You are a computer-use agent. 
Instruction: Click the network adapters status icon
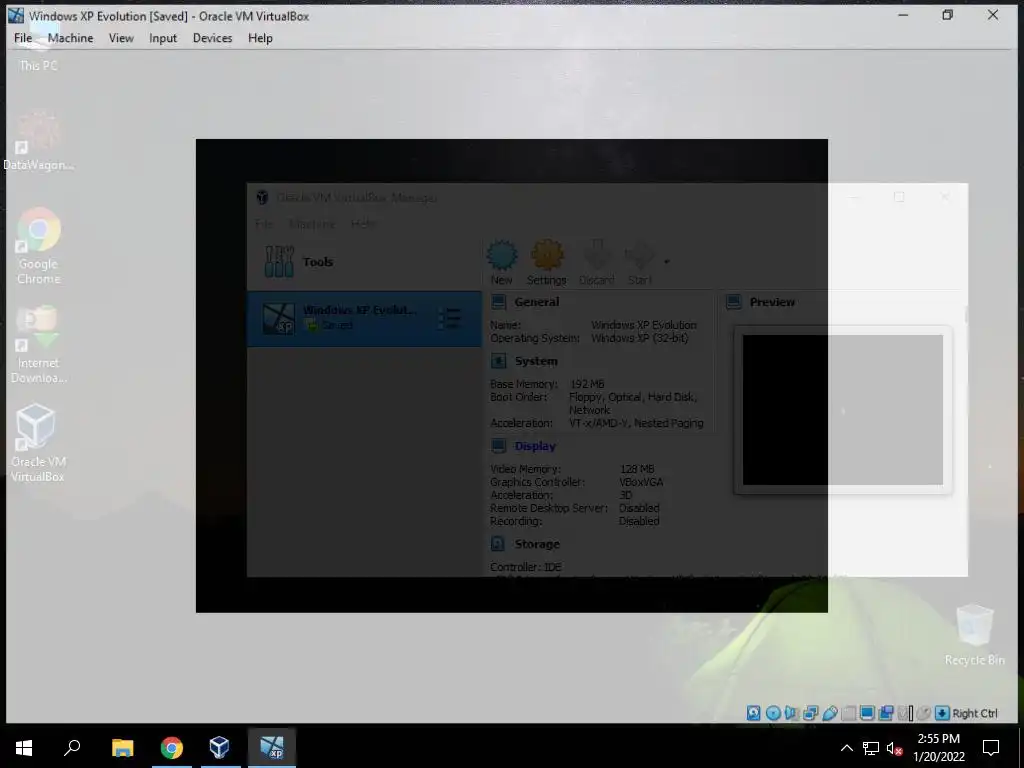810,713
